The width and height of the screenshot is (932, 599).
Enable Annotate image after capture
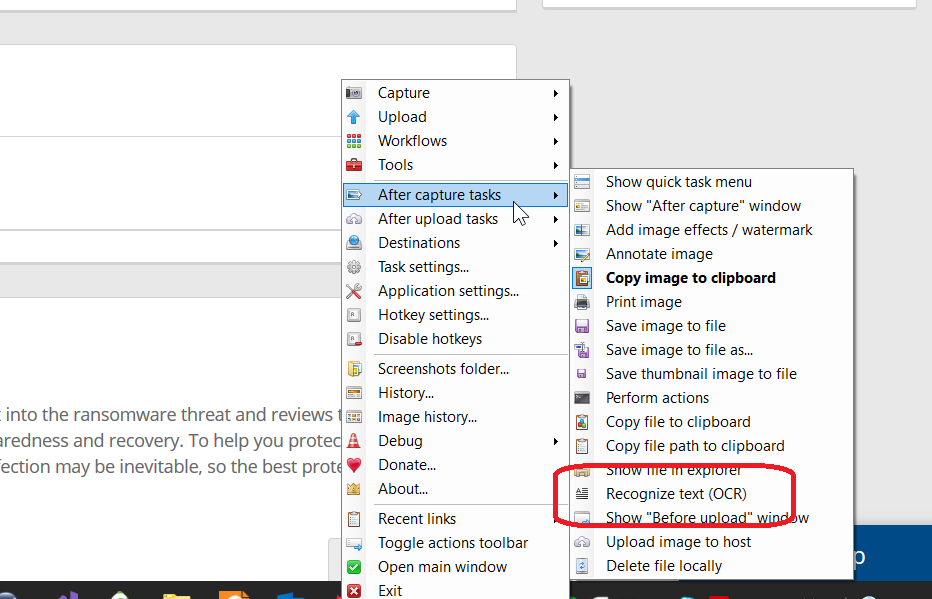pyautogui.click(x=711, y=254)
